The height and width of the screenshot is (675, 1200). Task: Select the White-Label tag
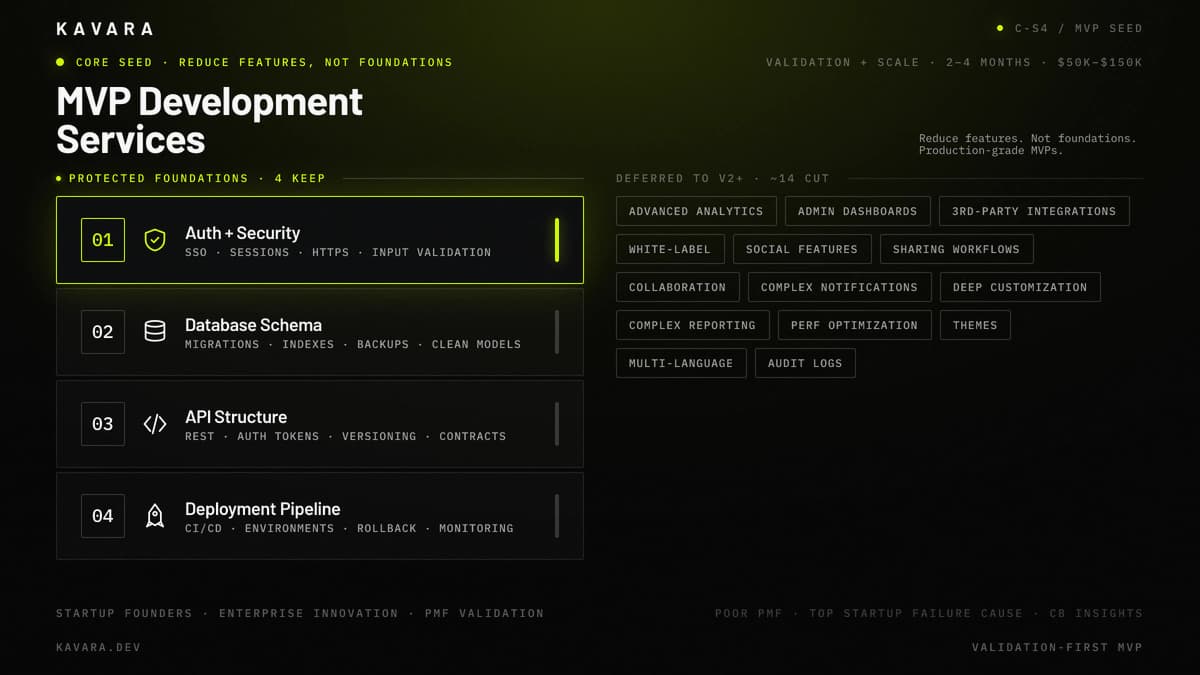(x=670, y=249)
